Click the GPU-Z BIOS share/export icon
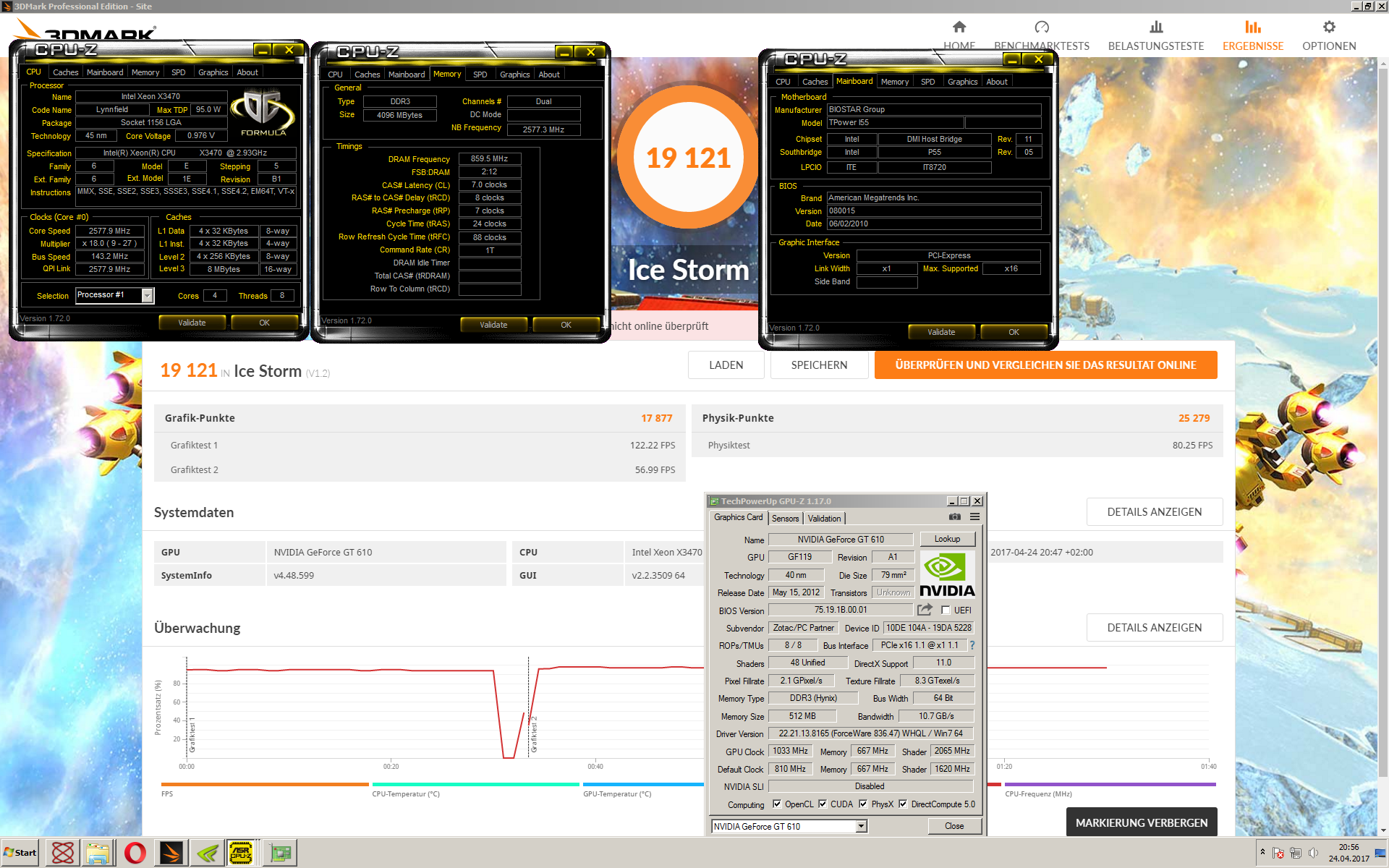The width and height of the screenshot is (1389, 868). point(925,610)
